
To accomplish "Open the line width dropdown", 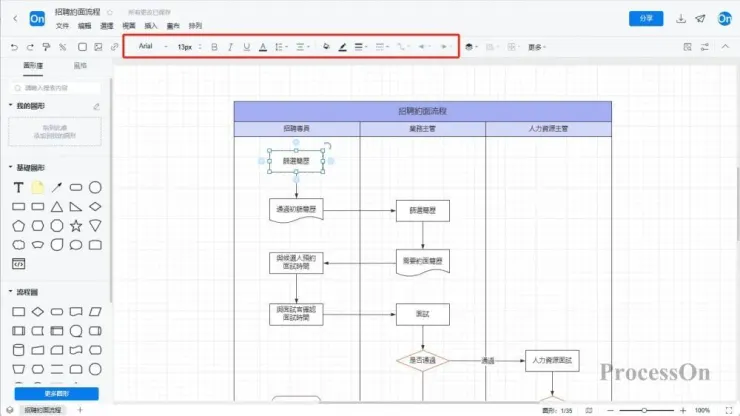I will click(361, 47).
